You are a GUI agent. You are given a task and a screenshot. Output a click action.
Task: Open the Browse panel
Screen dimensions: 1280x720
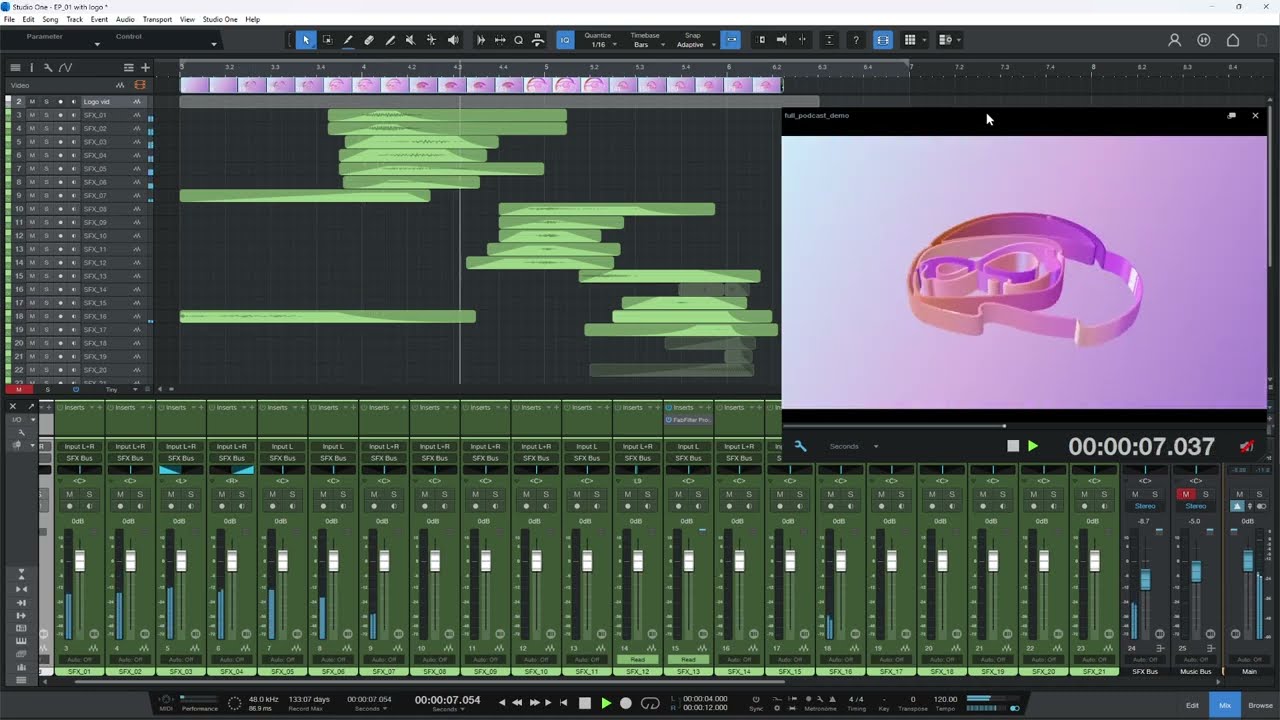tap(1260, 705)
